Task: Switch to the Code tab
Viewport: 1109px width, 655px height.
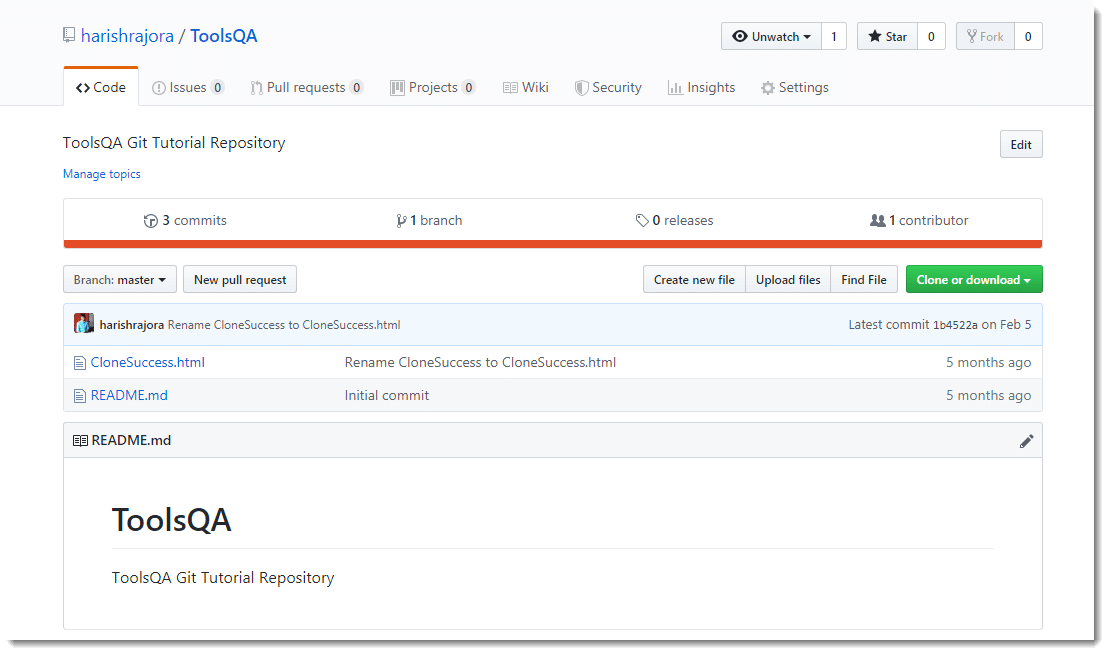Action: [x=100, y=87]
